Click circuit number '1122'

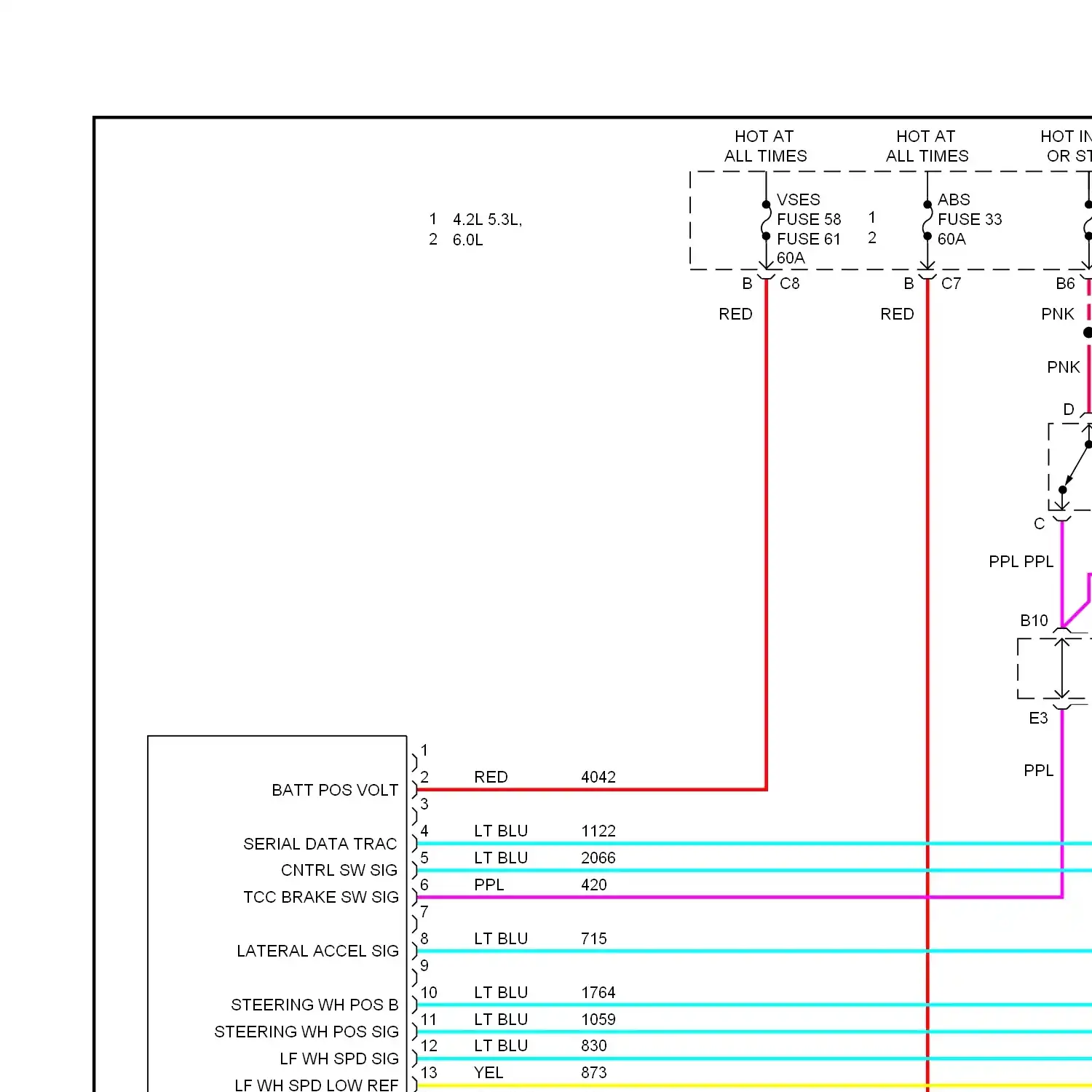(598, 831)
